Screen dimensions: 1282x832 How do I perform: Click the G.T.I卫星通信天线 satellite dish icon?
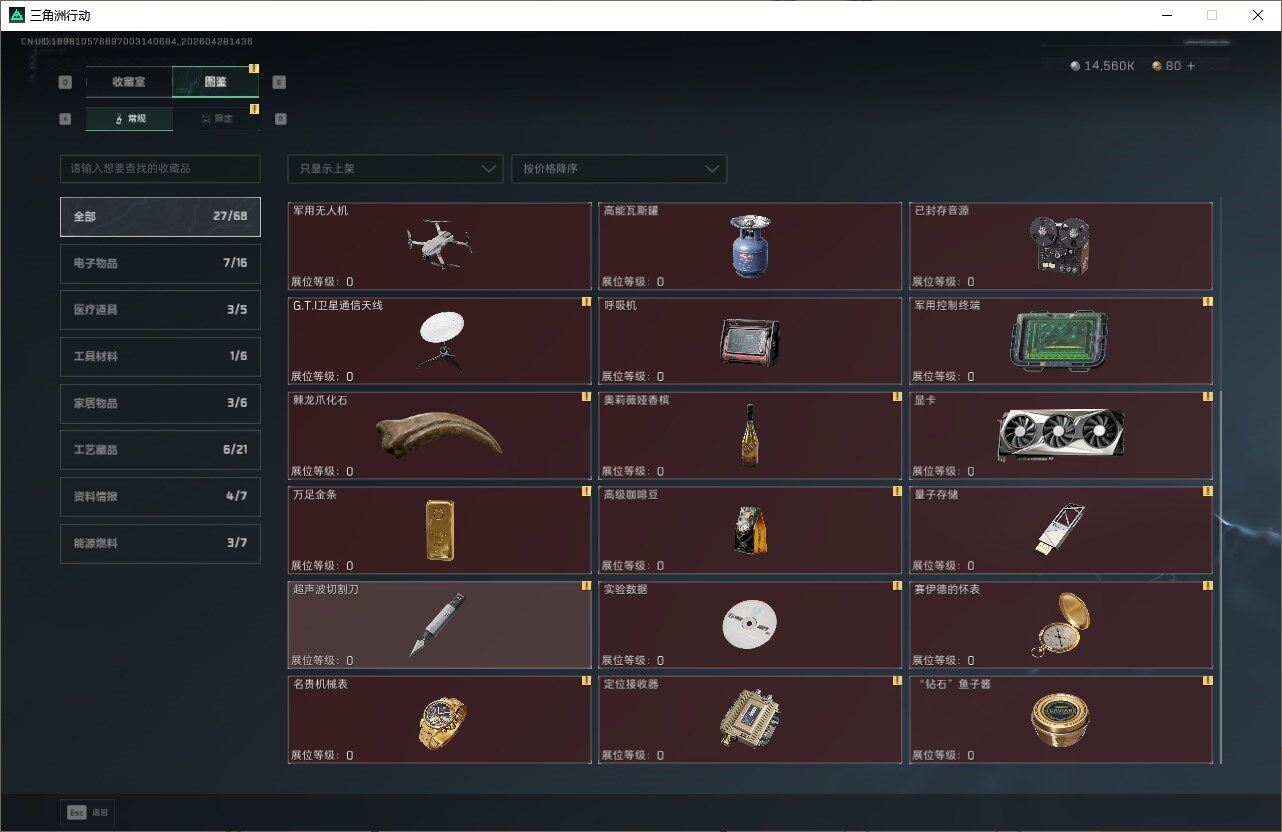[x=440, y=341]
